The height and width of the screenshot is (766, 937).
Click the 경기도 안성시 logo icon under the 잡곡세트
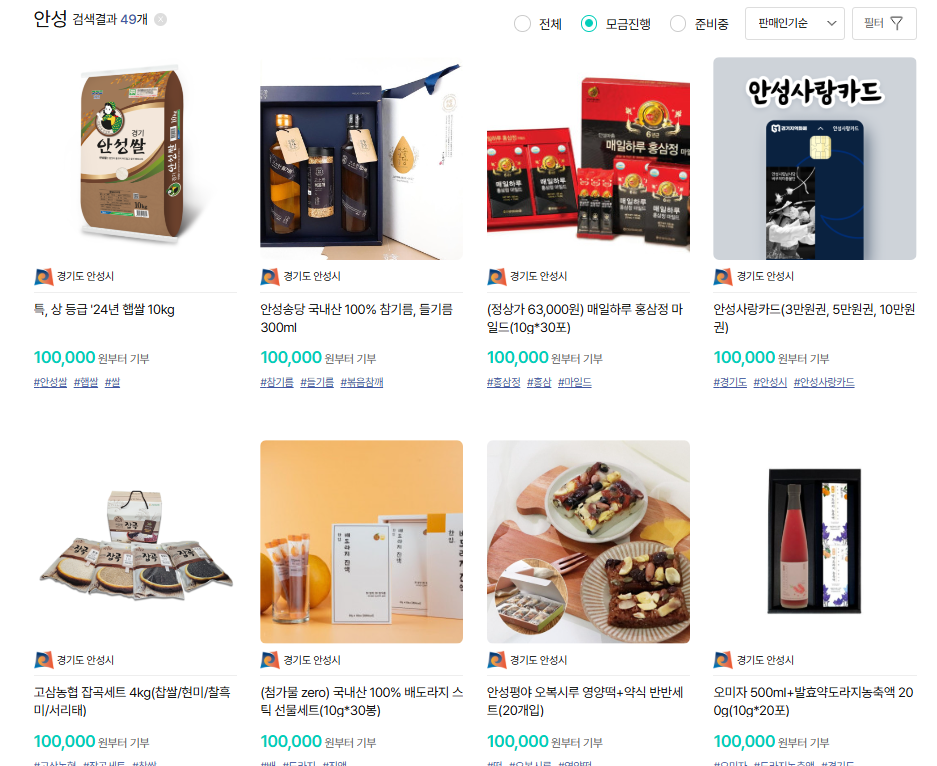coord(44,660)
